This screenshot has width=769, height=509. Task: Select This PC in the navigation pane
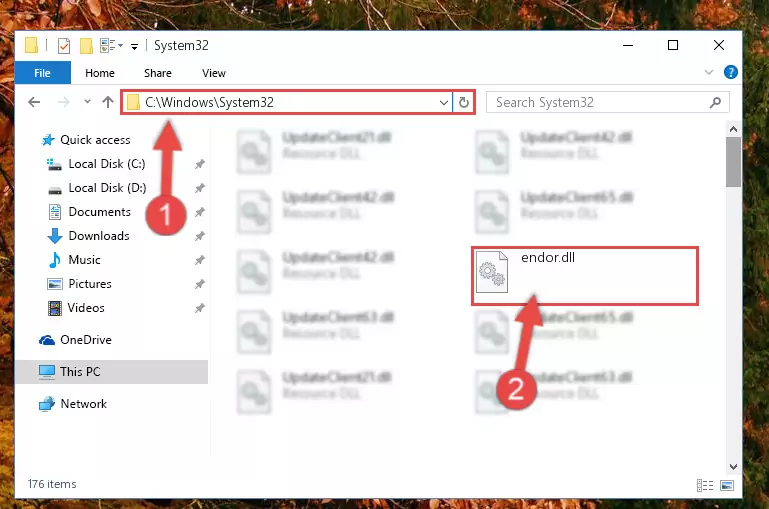[x=112, y=372]
